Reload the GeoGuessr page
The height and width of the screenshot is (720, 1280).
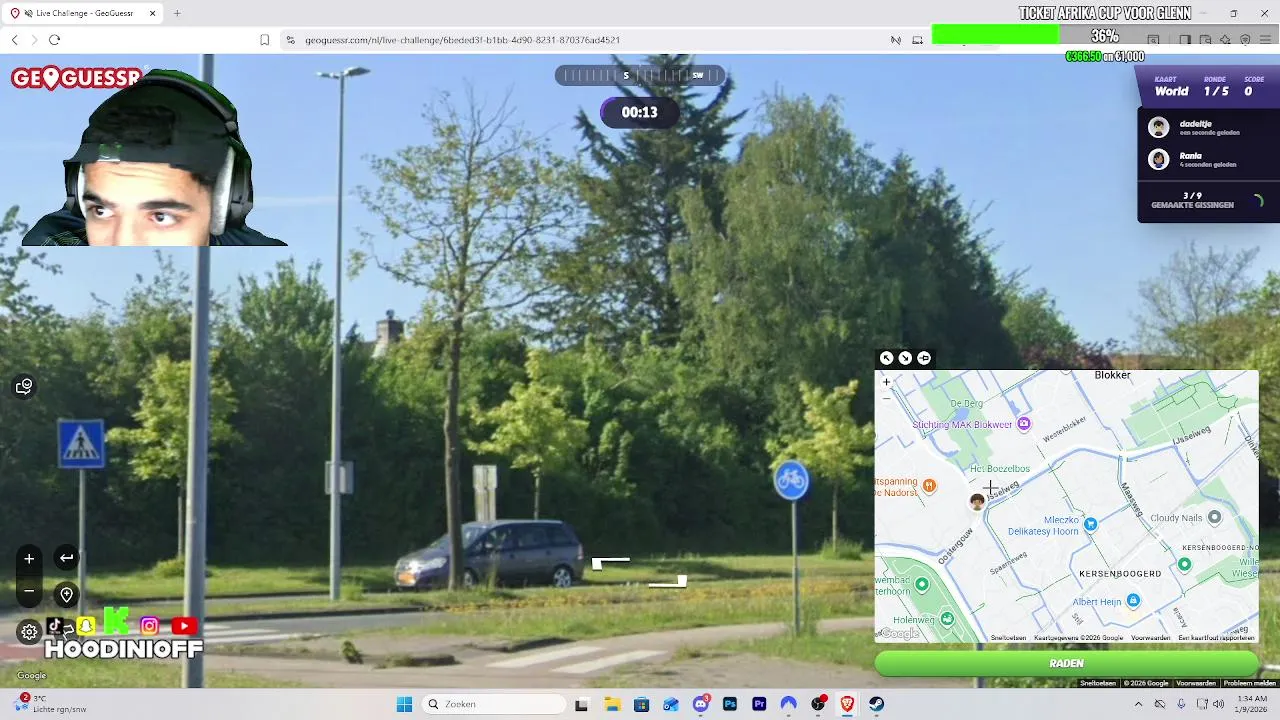click(54, 40)
